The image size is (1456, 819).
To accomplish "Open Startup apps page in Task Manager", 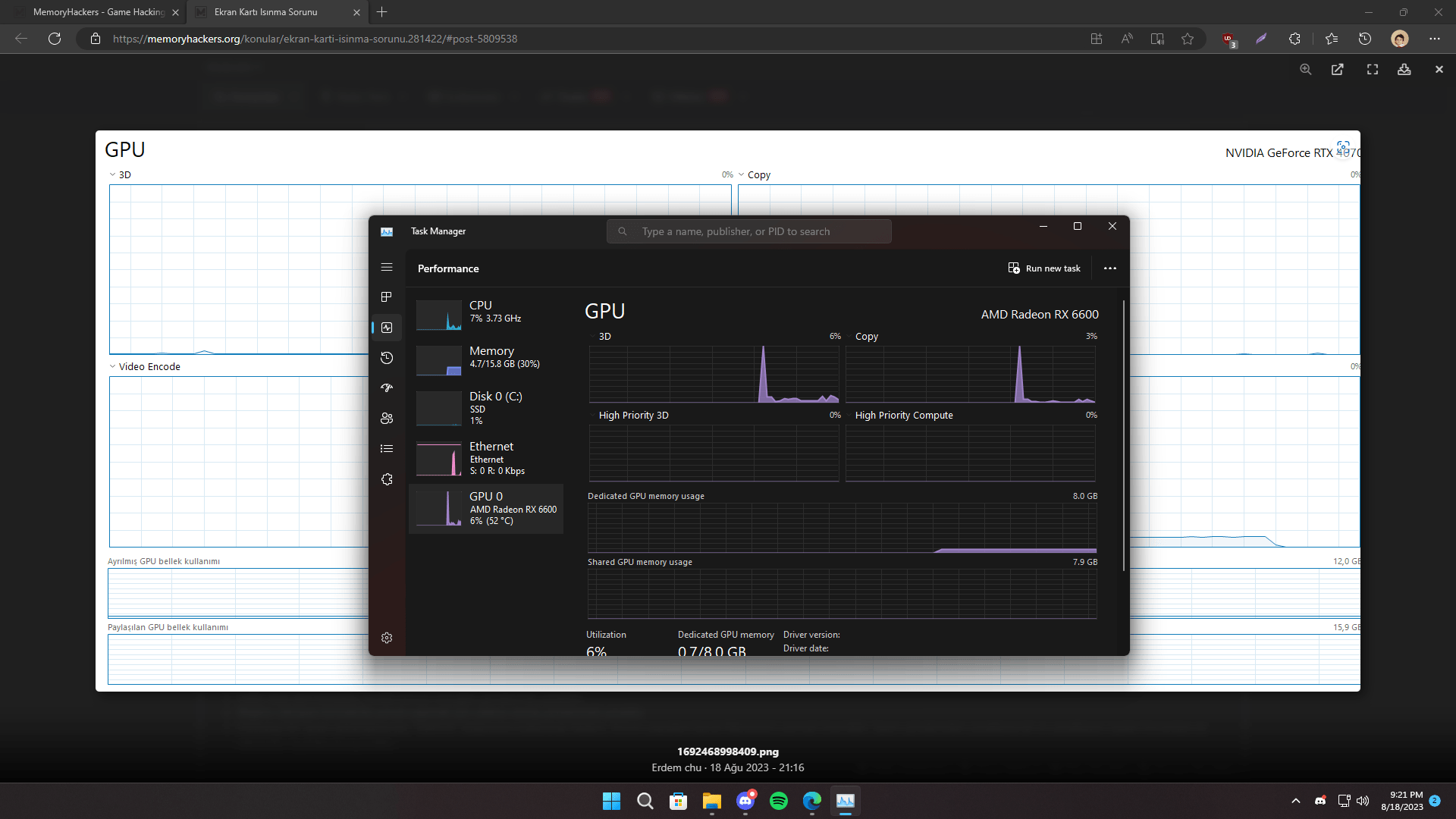I will 387,388.
